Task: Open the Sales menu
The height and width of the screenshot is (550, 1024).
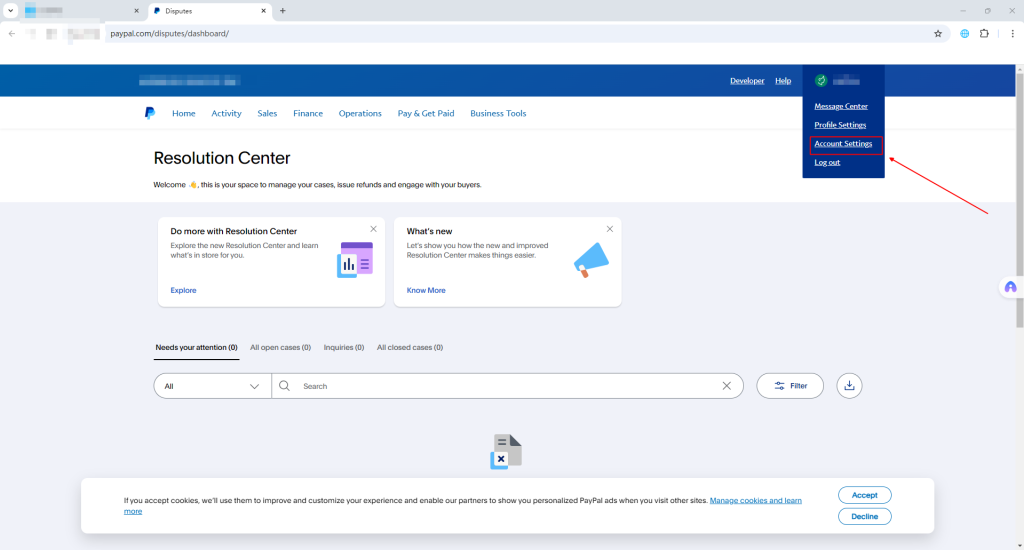Action: click(x=267, y=113)
